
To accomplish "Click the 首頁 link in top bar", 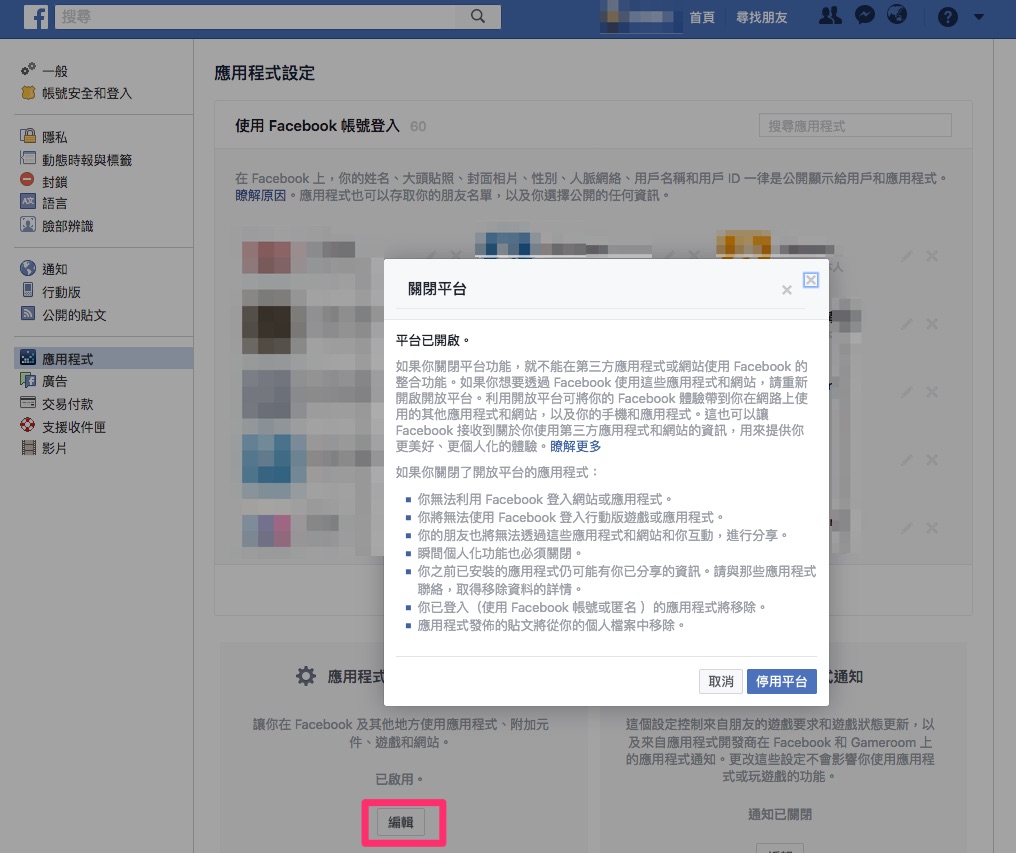I will tap(702, 17).
